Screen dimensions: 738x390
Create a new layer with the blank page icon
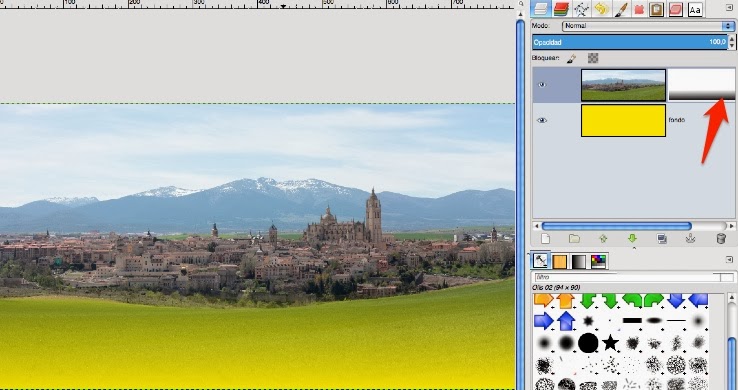point(545,239)
